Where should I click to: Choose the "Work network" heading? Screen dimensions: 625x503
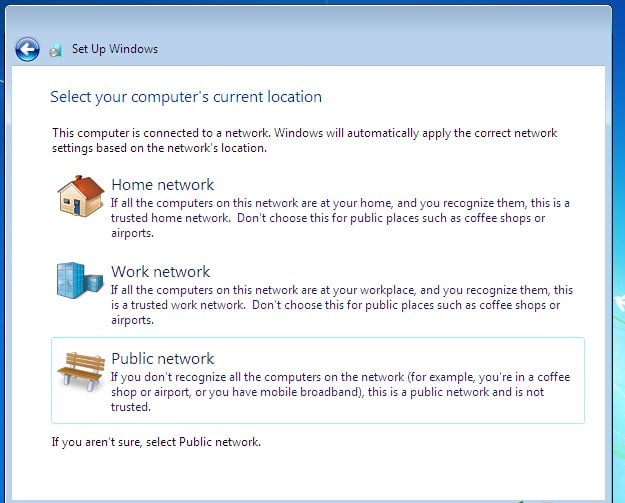coord(161,271)
